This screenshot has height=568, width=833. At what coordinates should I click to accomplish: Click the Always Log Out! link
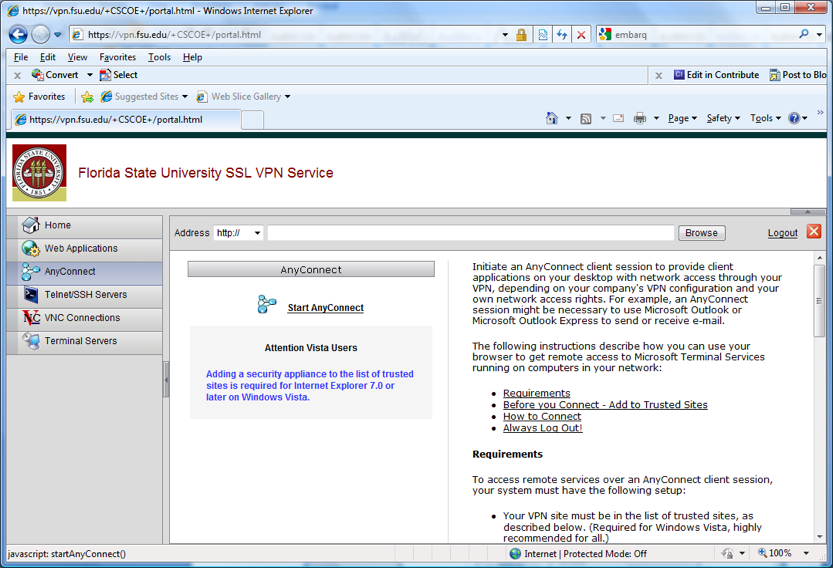click(542, 428)
